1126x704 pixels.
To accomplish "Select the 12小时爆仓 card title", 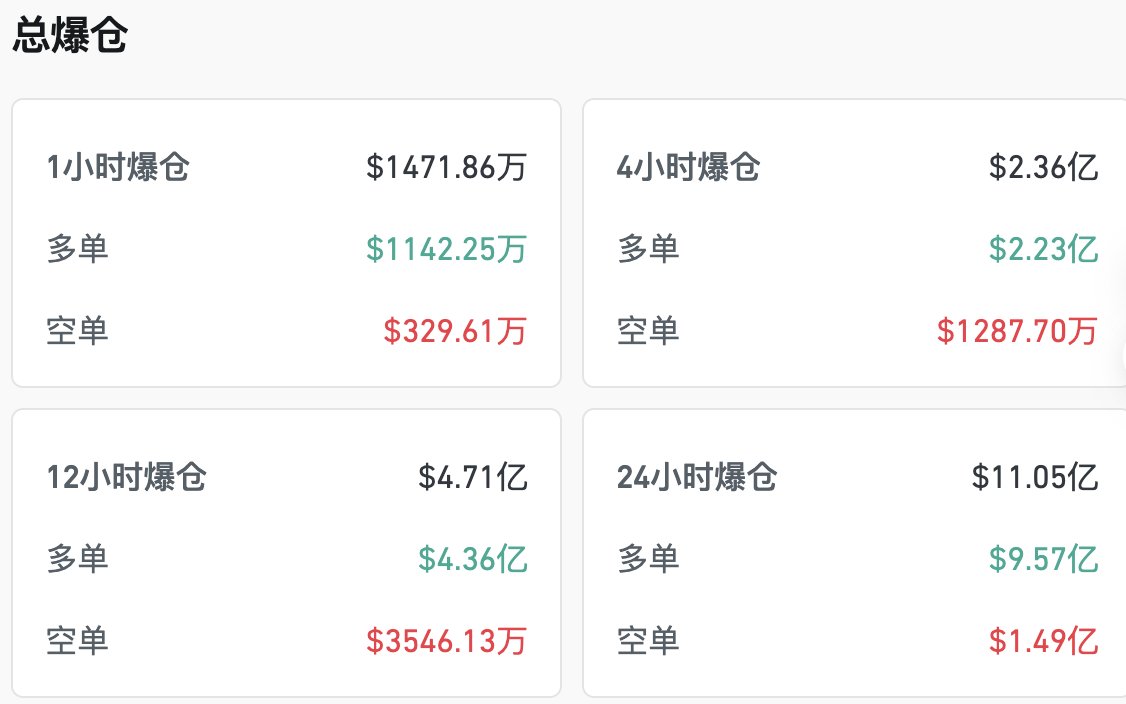I will pyautogui.click(x=127, y=478).
